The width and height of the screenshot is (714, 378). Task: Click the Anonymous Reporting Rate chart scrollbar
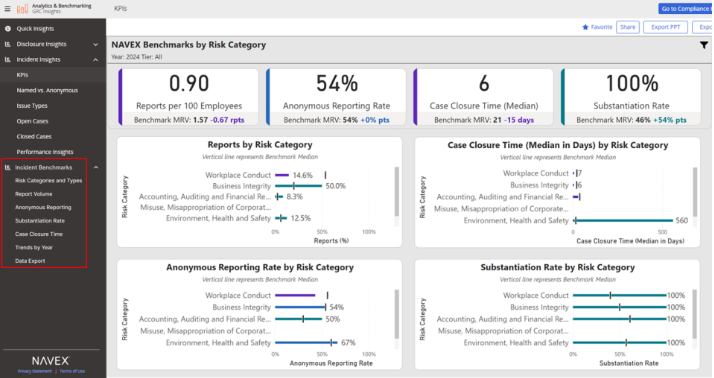coord(397,314)
